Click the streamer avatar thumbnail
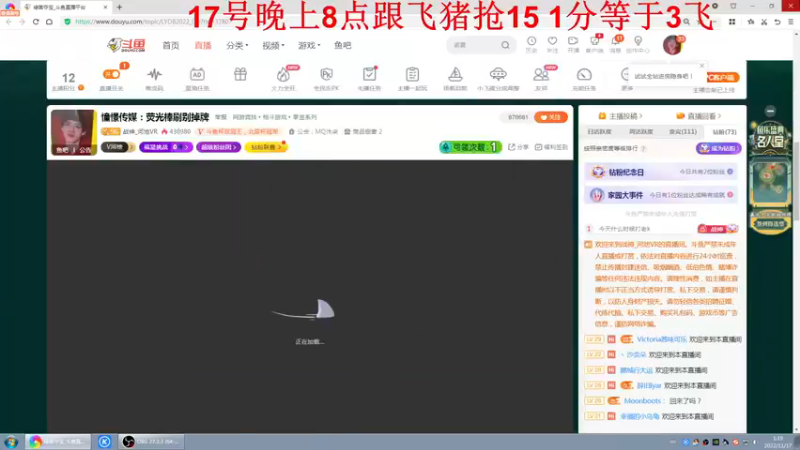 [73, 132]
